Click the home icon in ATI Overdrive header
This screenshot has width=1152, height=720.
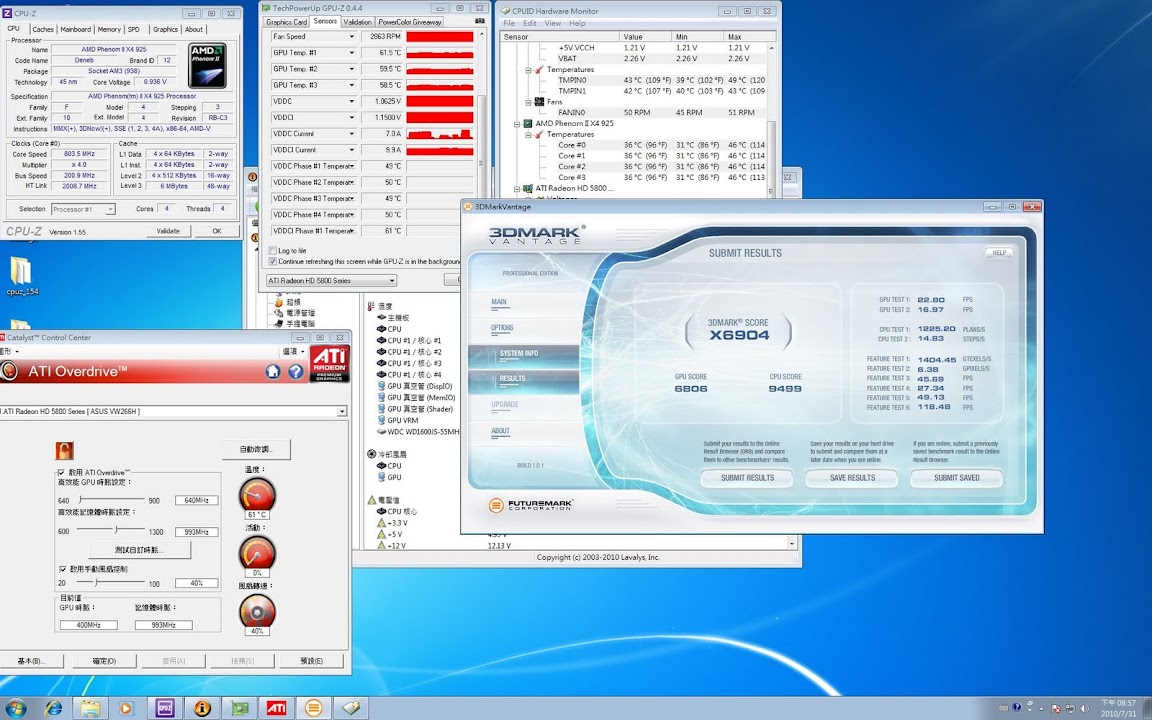[273, 372]
